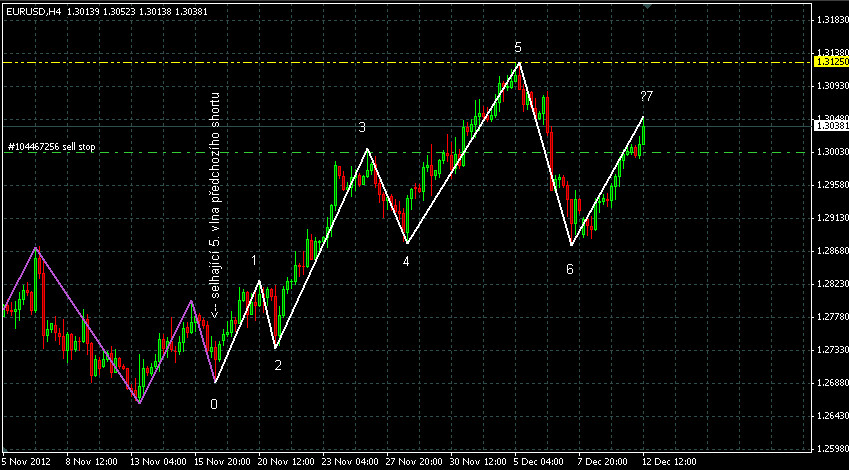The width and height of the screenshot is (849, 470).
Task: Select the 1.28680 level on price axis
Action: coord(828,250)
